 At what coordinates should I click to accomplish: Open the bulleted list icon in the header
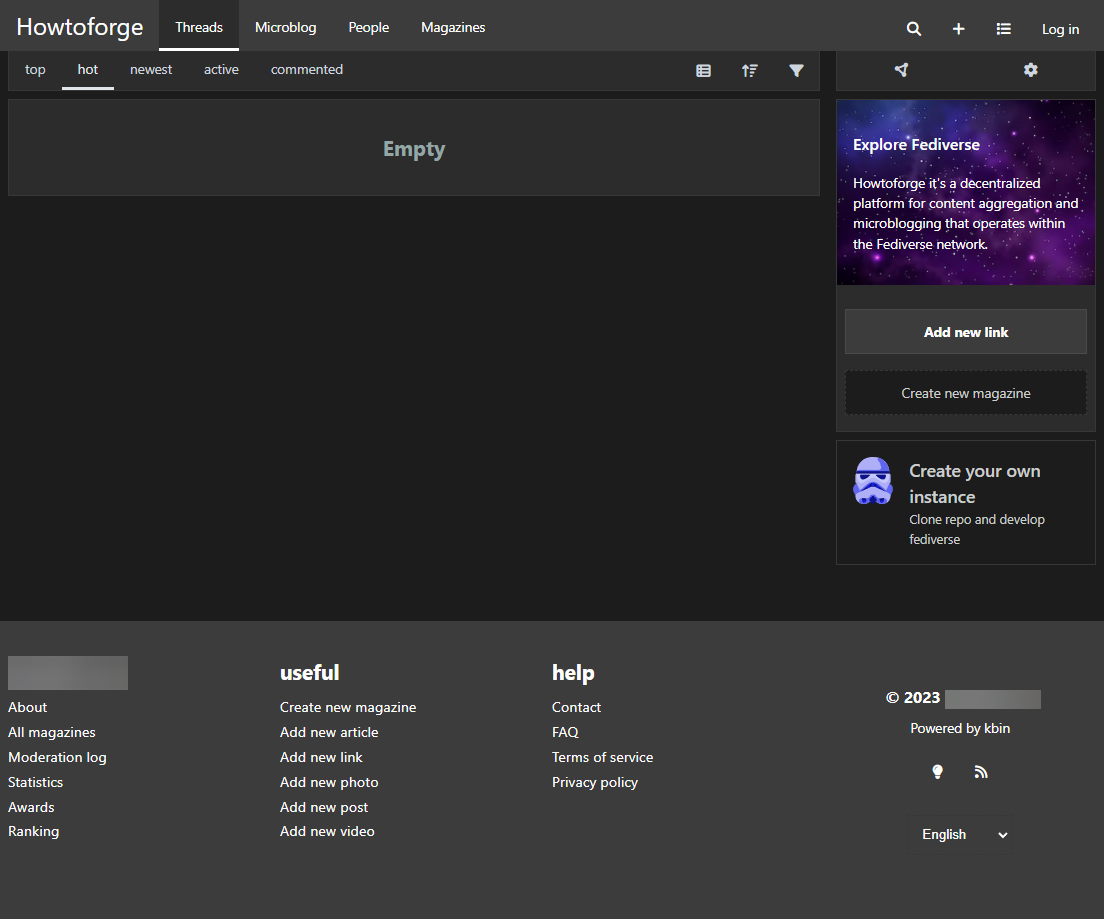[x=1003, y=29]
